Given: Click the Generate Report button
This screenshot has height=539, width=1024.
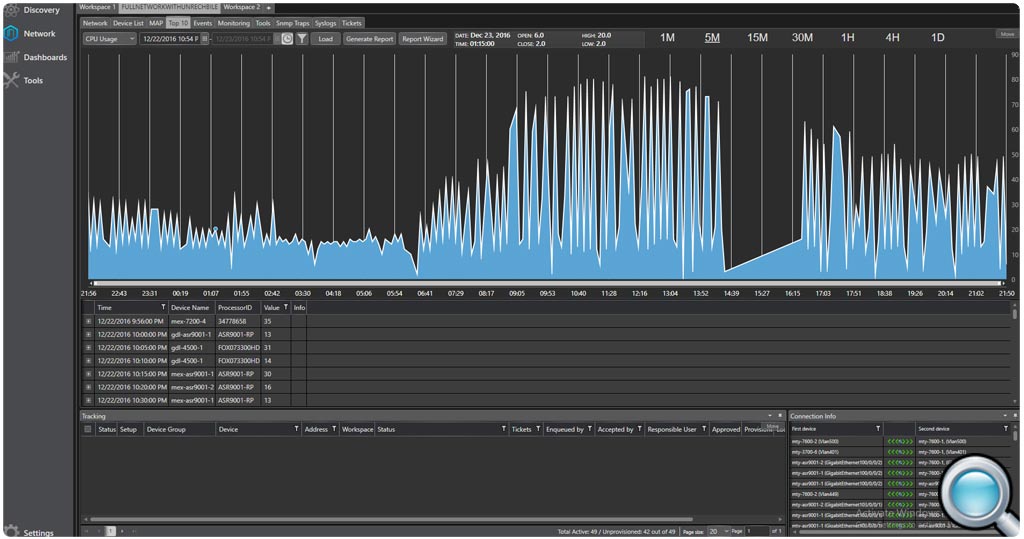Looking at the screenshot, I should pyautogui.click(x=370, y=39).
